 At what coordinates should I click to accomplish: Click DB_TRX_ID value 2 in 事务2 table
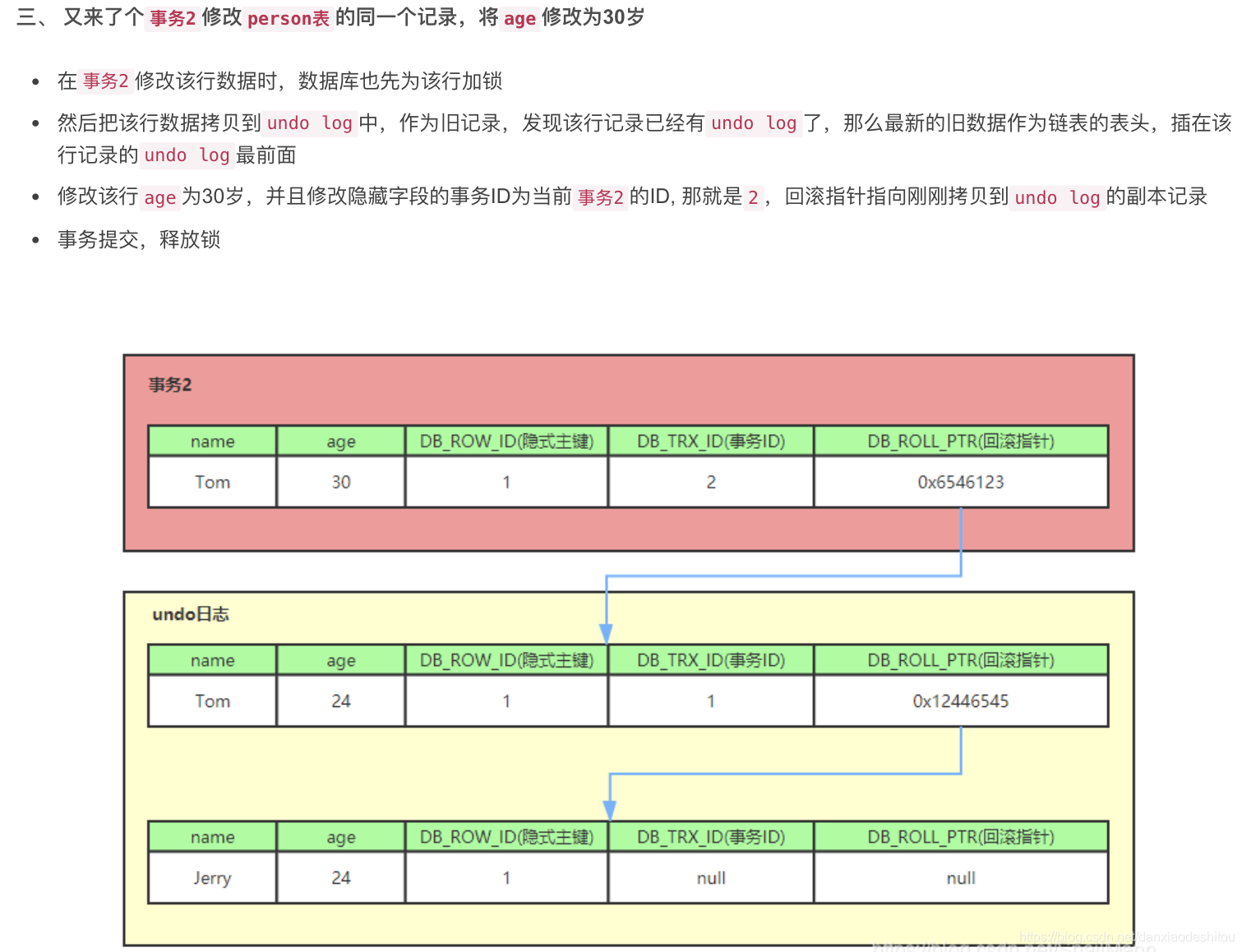pos(711,483)
